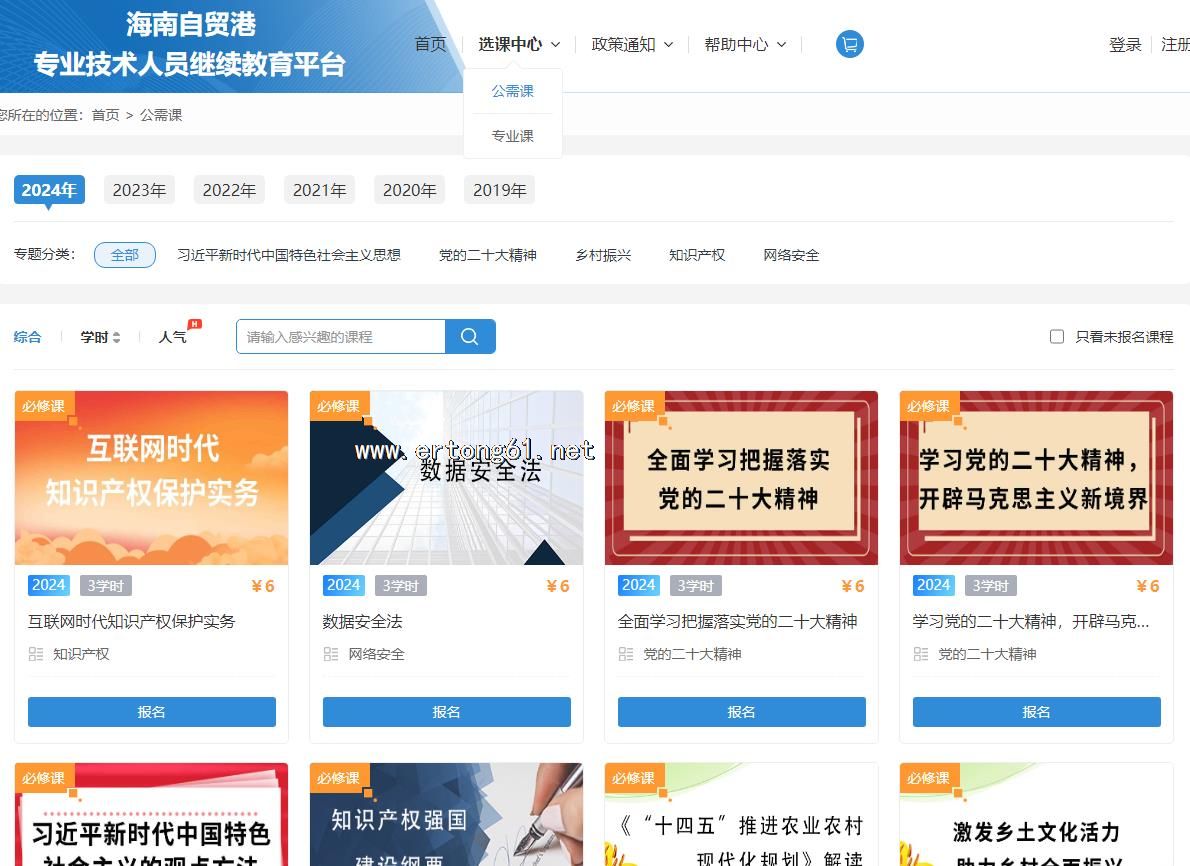Expand the 帮助中心 dropdown
Viewport: 1190px width, 866px height.
tap(745, 44)
